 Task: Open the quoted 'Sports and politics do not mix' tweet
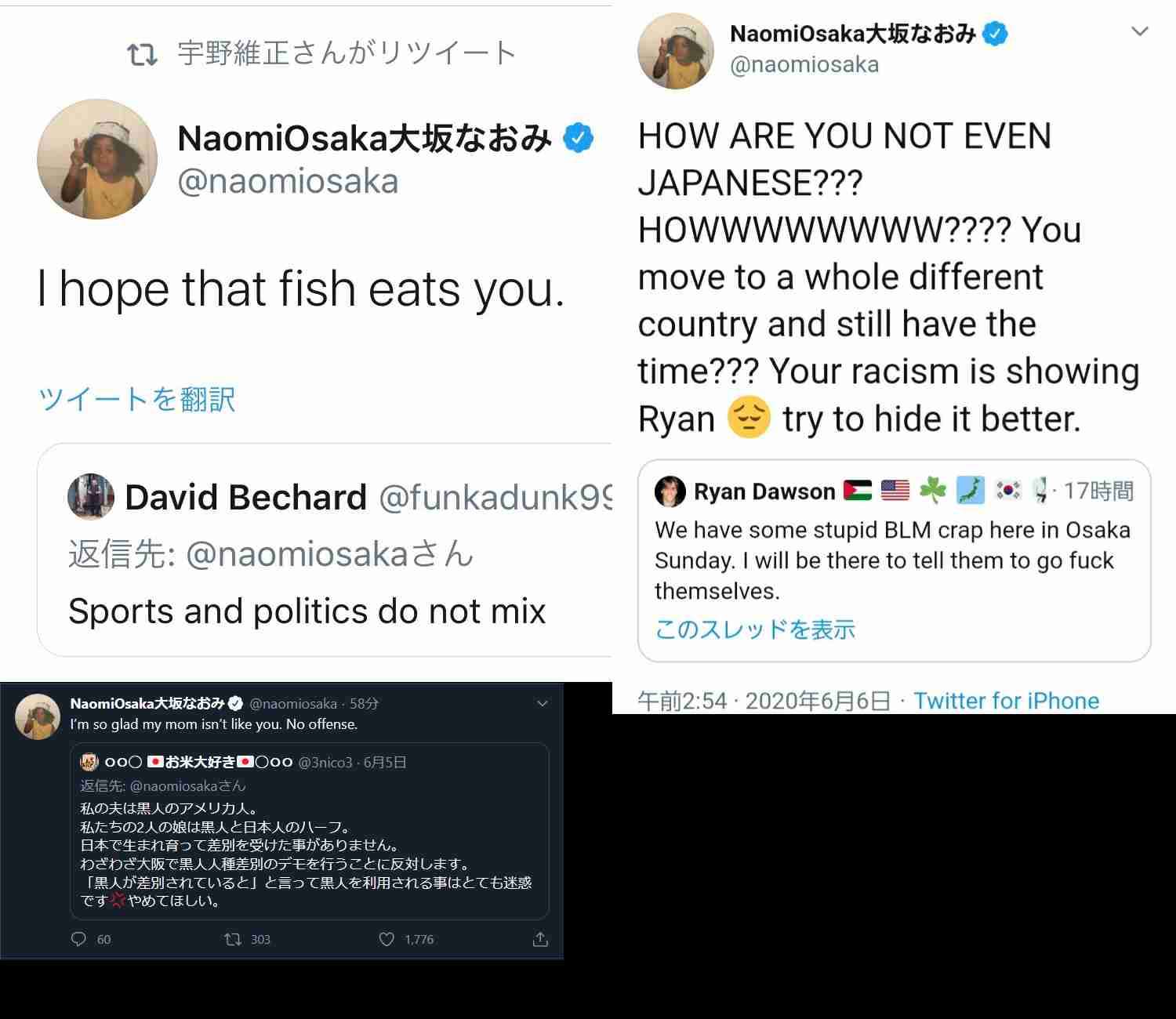coord(325,550)
